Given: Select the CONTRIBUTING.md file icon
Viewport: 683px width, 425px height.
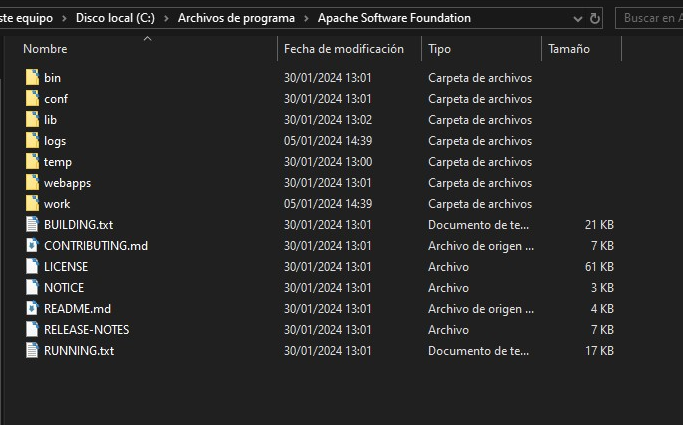Looking at the screenshot, I should (x=32, y=246).
